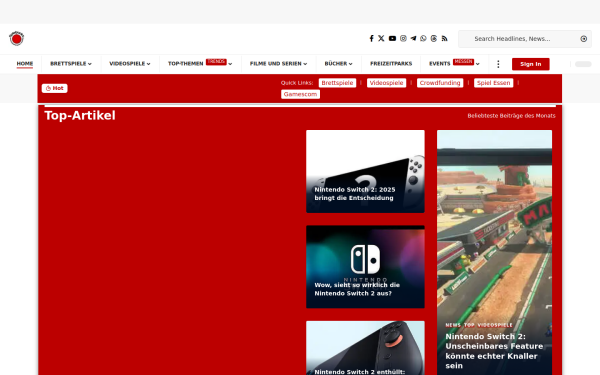Open the Freizeitparks menu item
600x375 pixels.
click(x=391, y=64)
